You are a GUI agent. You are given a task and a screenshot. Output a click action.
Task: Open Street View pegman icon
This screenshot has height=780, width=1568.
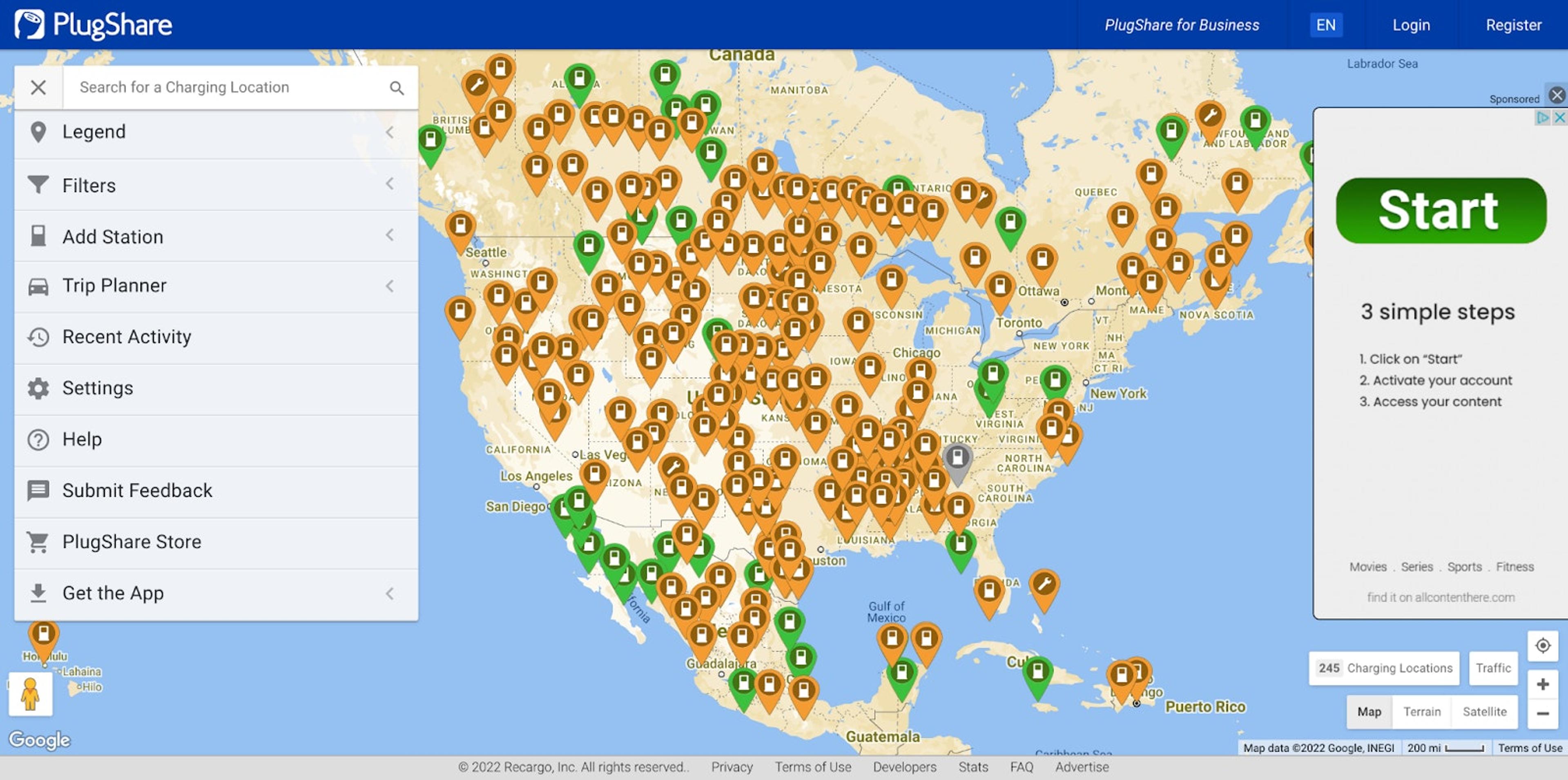click(31, 693)
